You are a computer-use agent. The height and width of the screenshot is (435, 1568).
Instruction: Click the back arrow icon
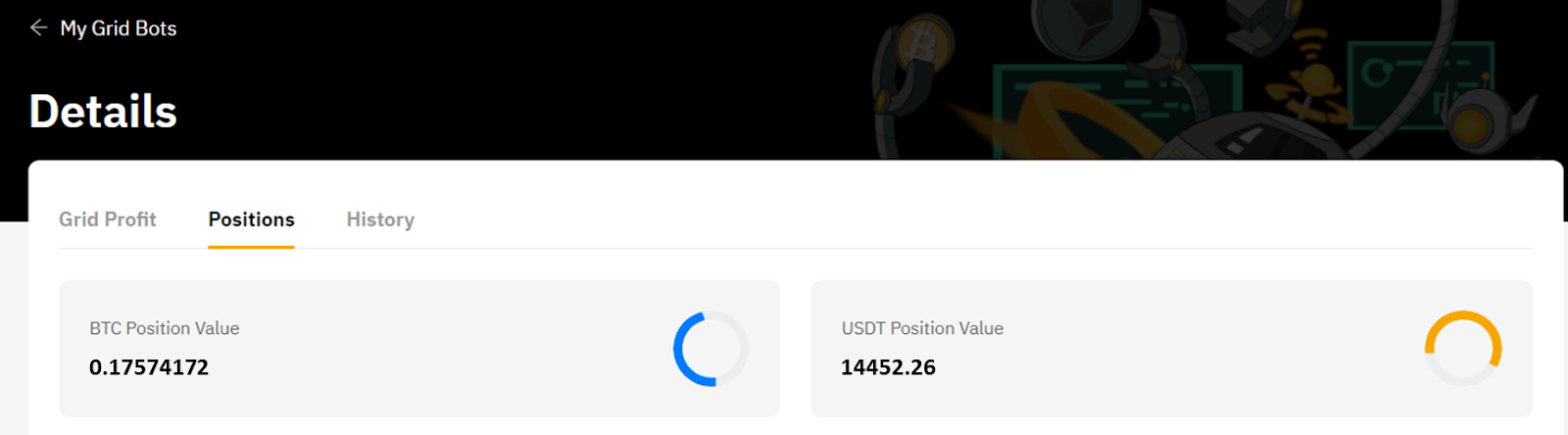point(38,27)
